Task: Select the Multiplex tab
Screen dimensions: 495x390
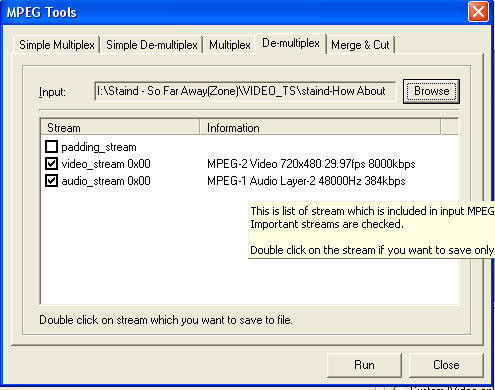Action: click(230, 45)
